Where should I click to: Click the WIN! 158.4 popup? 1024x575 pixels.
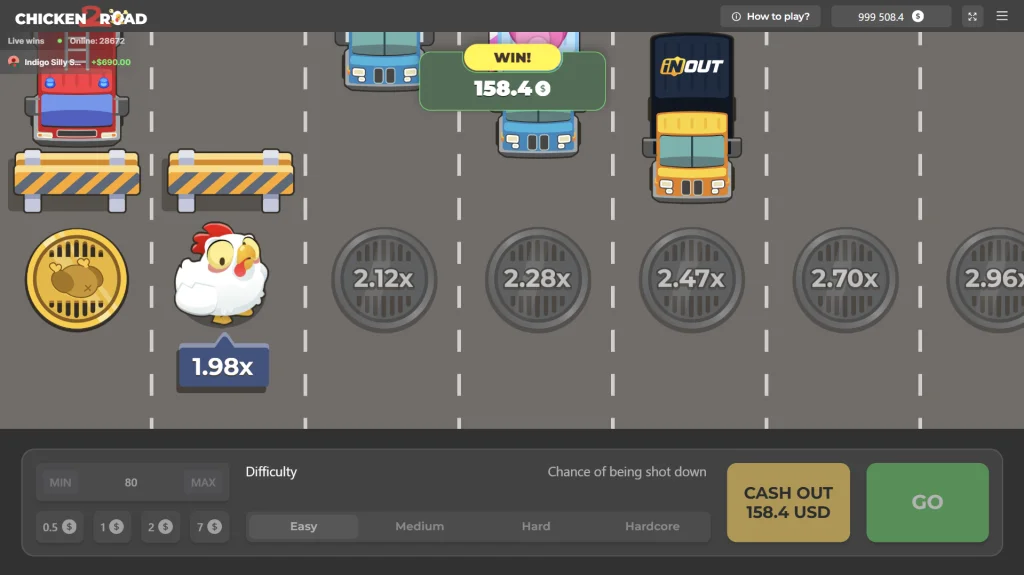tap(513, 78)
